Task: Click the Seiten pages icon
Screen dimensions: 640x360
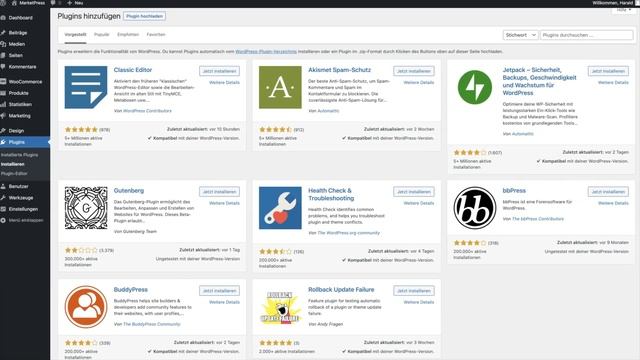Action: click(3, 55)
